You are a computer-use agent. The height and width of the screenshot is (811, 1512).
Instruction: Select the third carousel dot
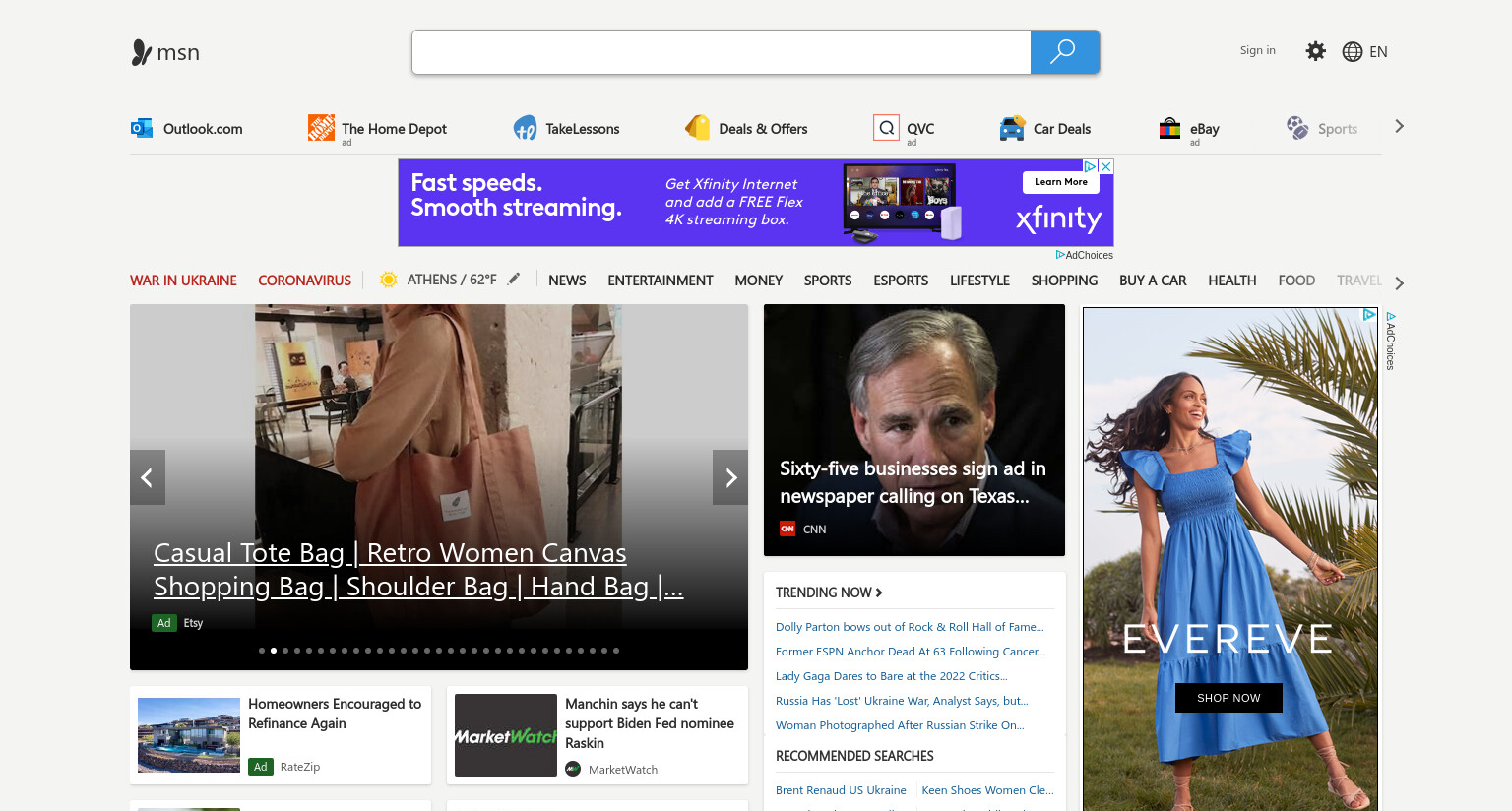[285, 651]
